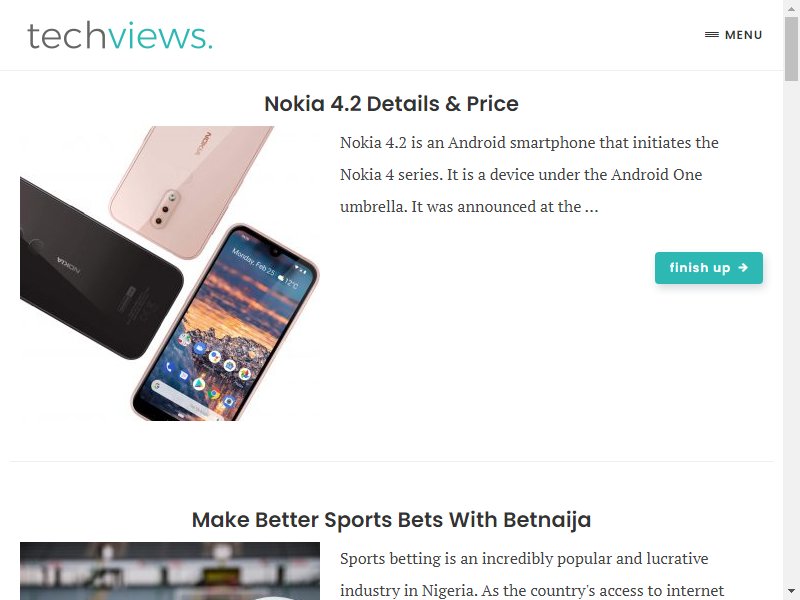Screen dimensions: 800x600
Task: Click the 'finish up' button
Action: click(709, 268)
